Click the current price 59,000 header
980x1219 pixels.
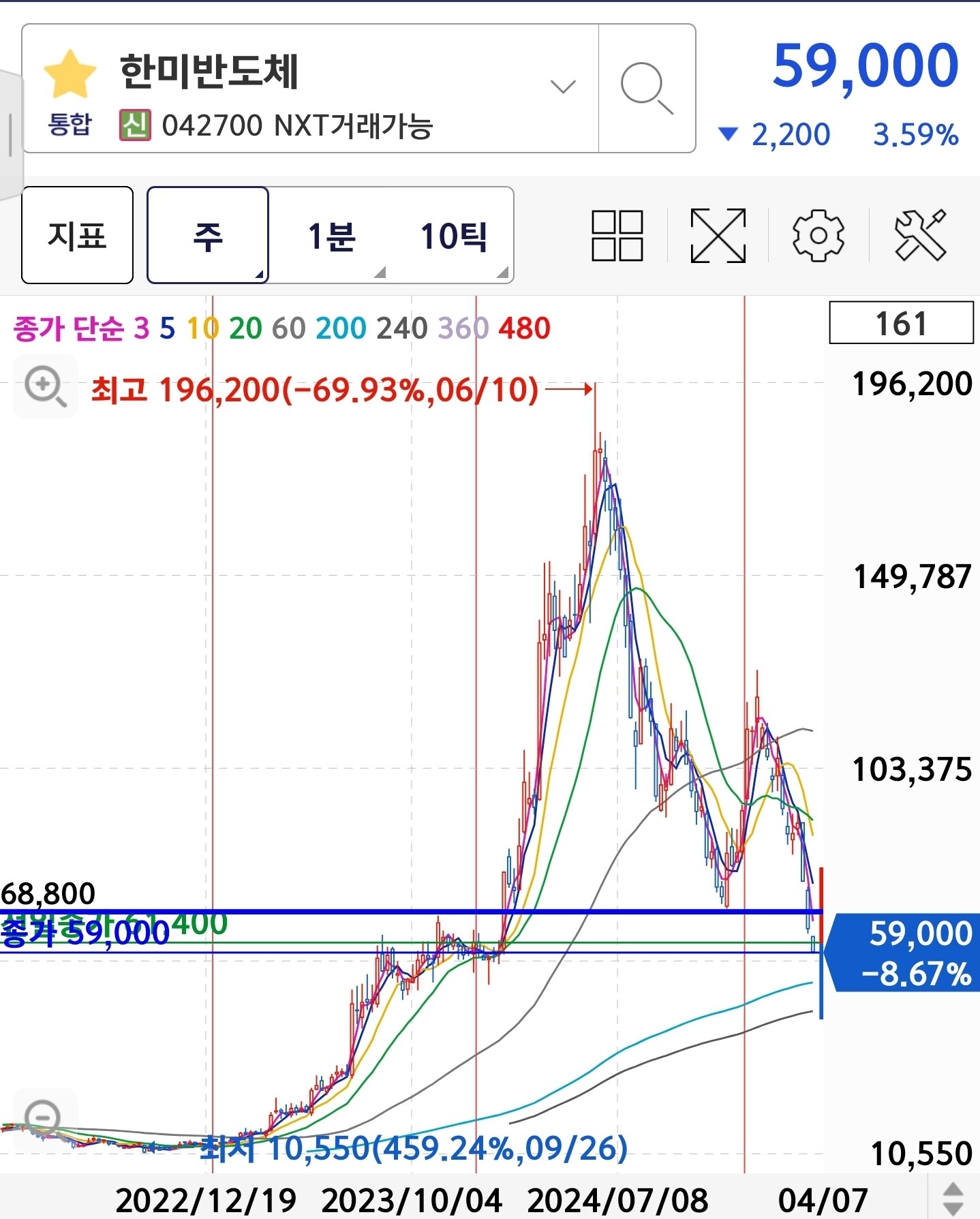(866, 66)
